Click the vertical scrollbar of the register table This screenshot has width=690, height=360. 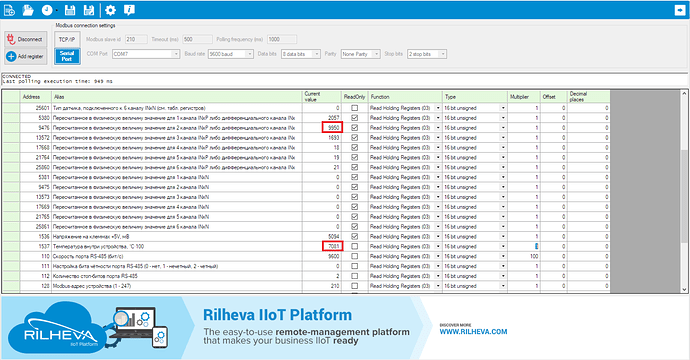684,191
